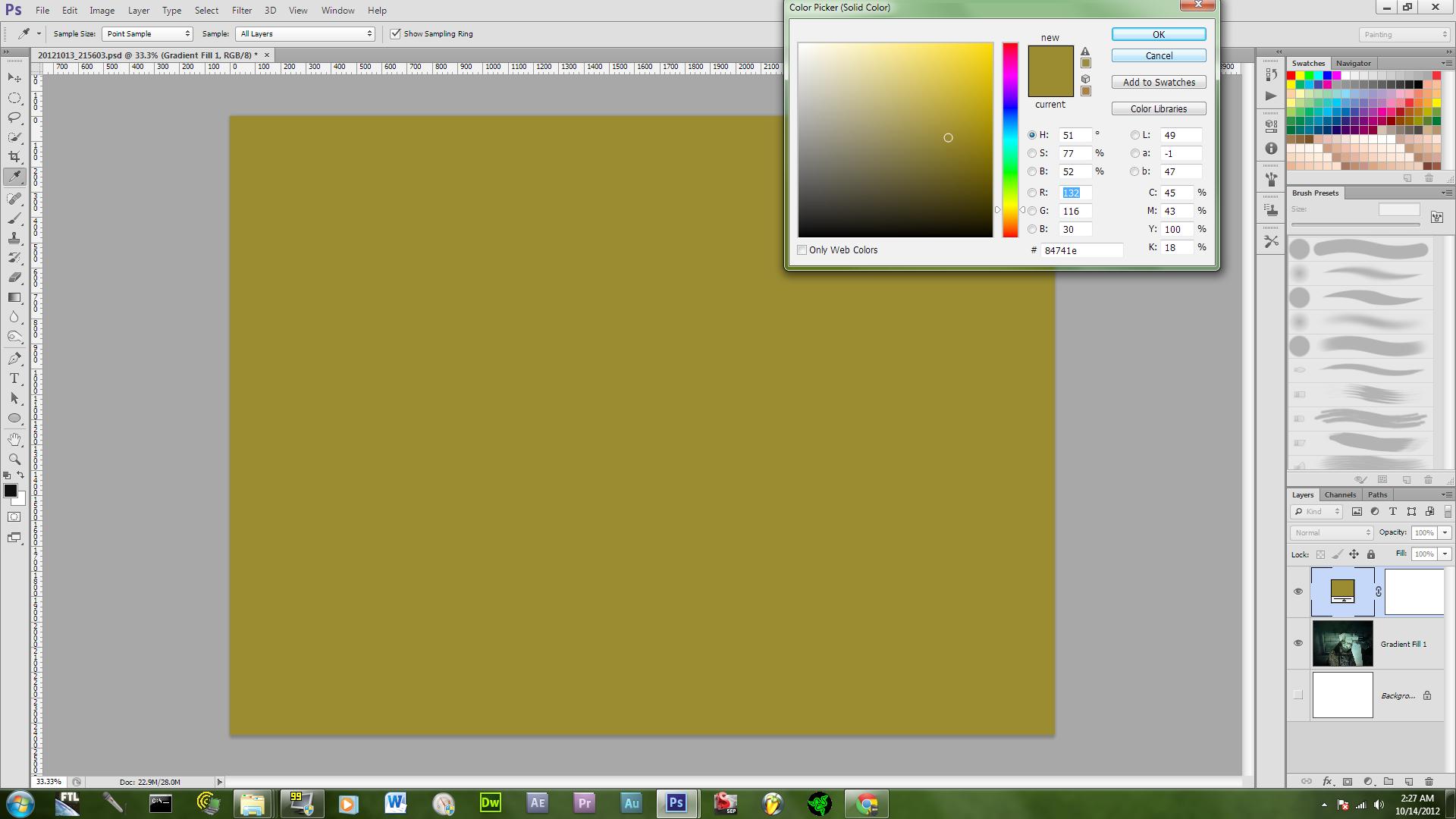The height and width of the screenshot is (819, 1456).
Task: Enable Only Web Colors checkbox
Action: 802,250
